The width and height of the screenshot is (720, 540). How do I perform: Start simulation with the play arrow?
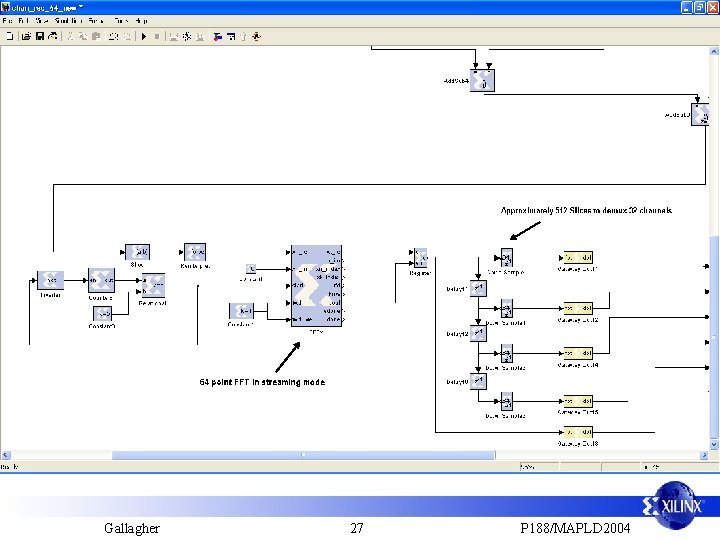[x=144, y=36]
